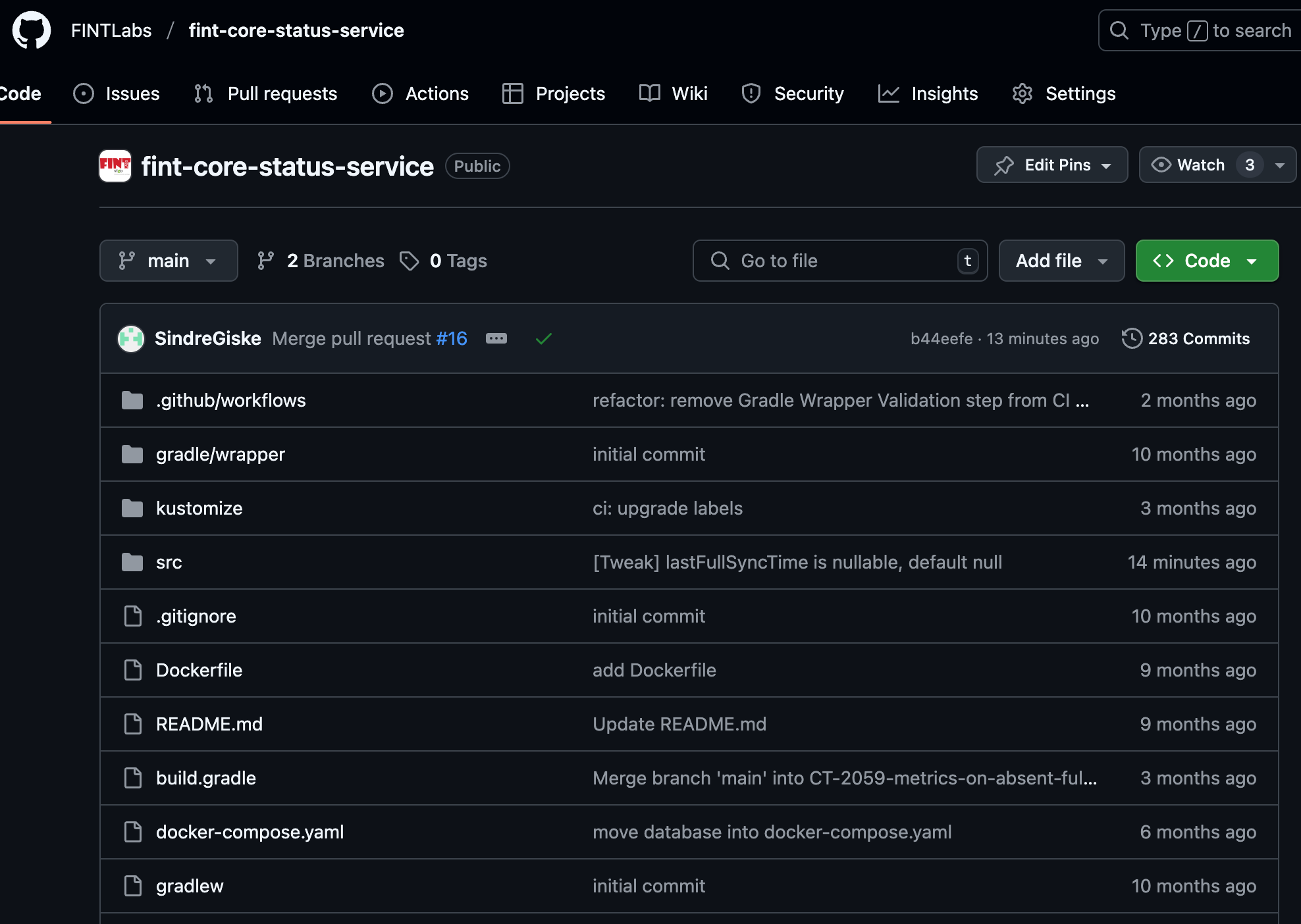This screenshot has height=924, width=1301.
Task: Open the Dockerfile file
Action: [x=199, y=670]
